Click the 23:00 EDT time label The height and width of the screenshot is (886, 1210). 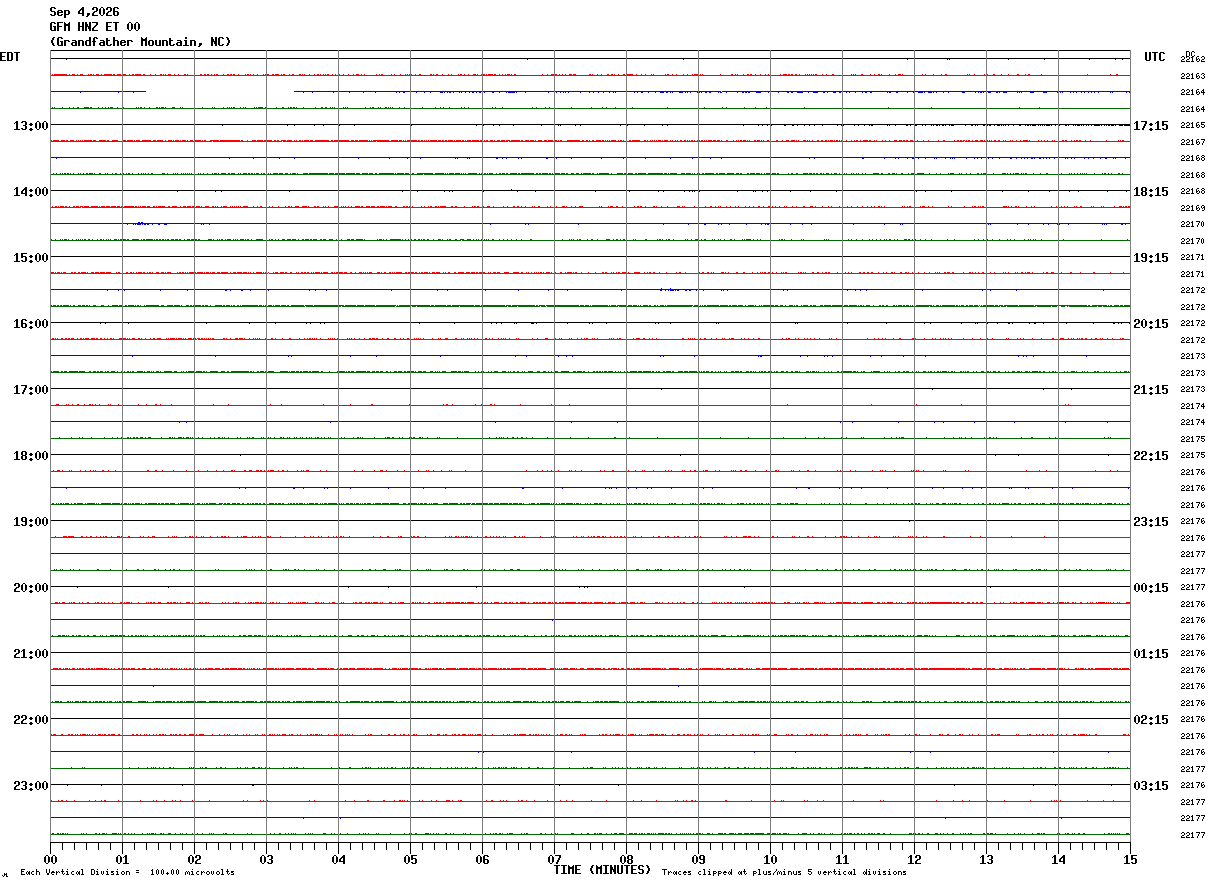click(30, 785)
